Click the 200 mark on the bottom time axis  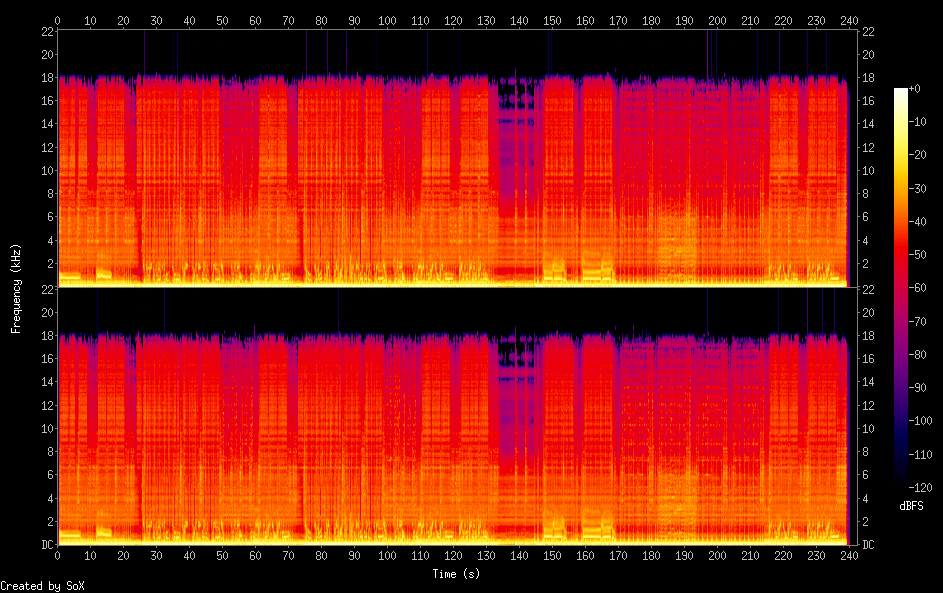[716, 555]
